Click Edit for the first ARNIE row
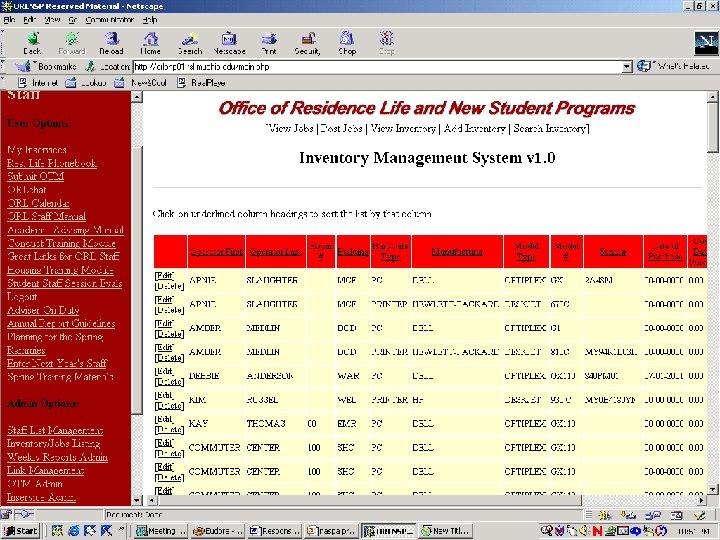 pos(163,275)
